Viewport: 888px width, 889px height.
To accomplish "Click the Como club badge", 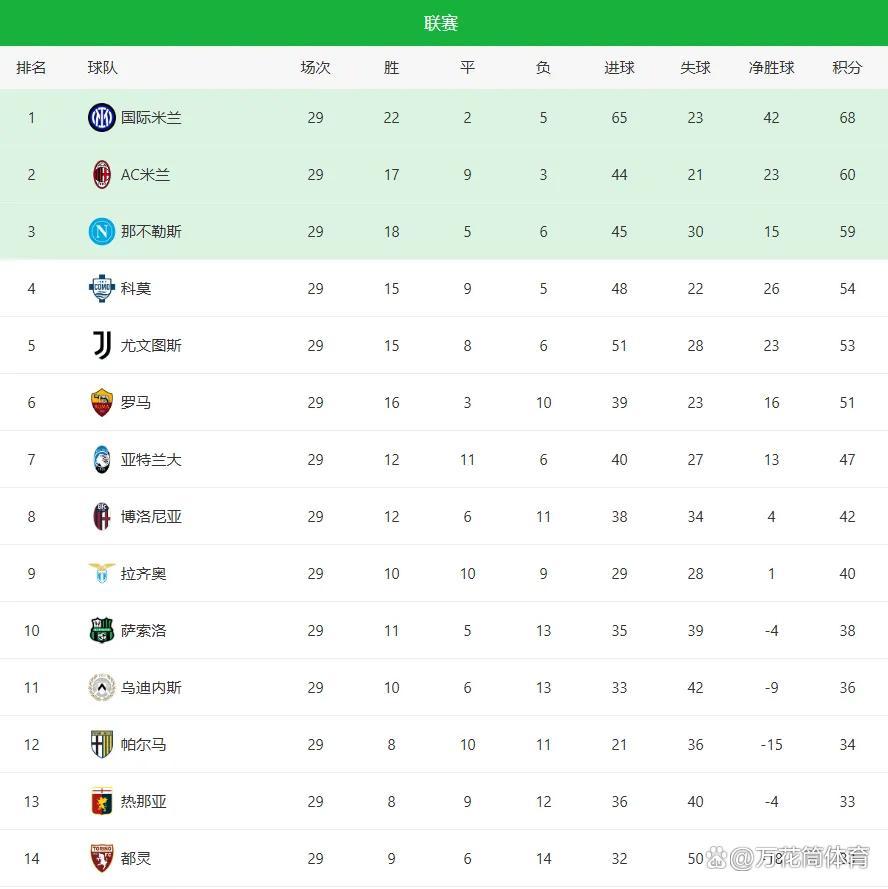I will tap(102, 289).
